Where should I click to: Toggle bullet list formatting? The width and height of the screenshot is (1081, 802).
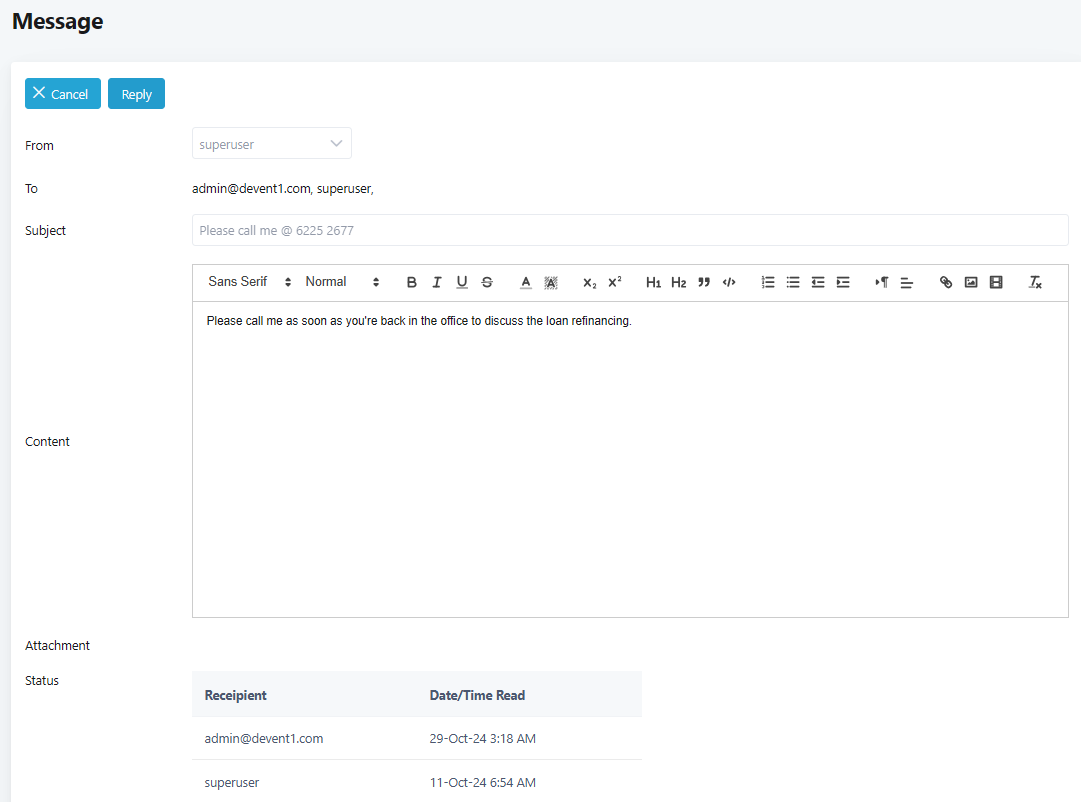(x=793, y=283)
